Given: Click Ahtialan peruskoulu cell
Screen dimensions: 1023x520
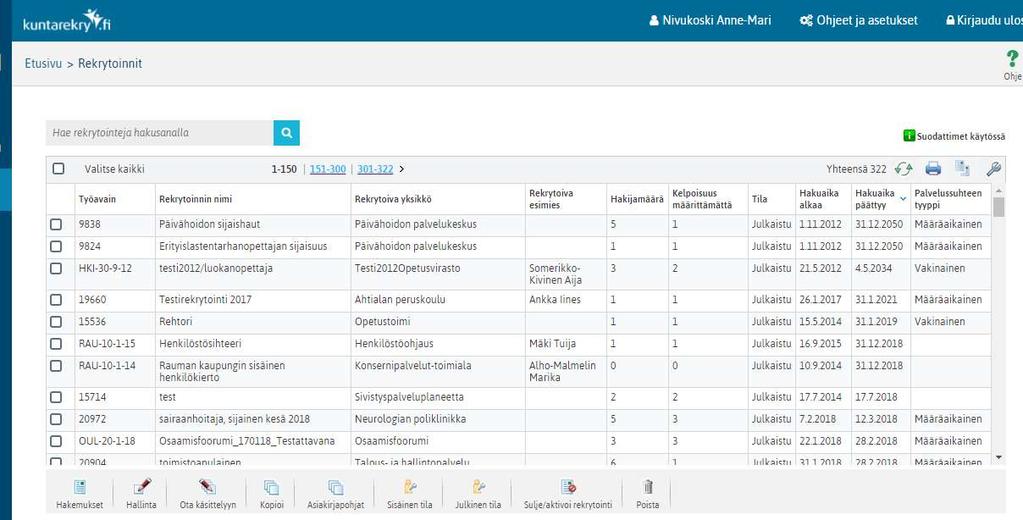Looking at the screenshot, I should coord(400,300).
